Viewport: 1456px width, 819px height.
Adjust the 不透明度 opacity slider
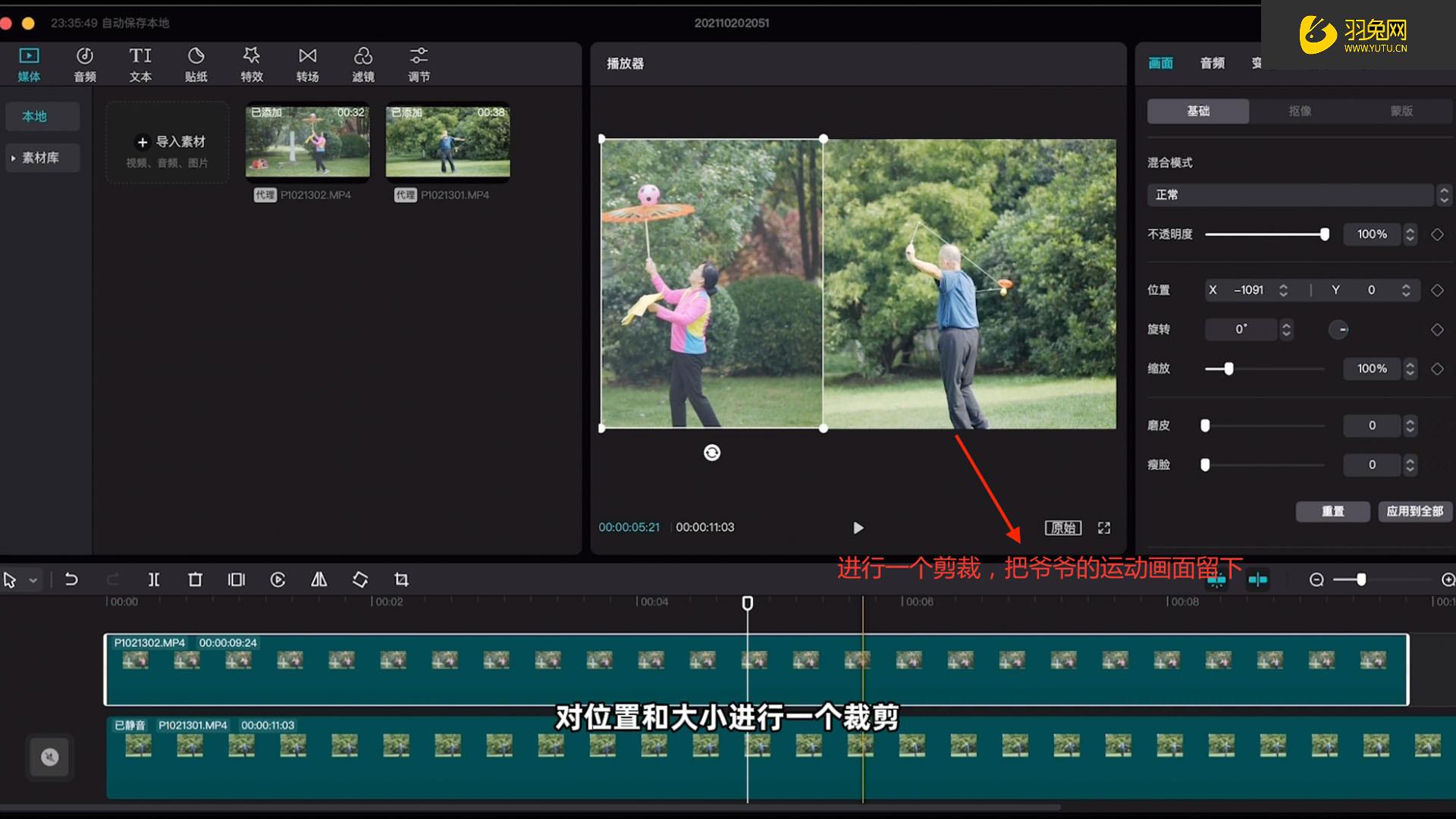point(1265,234)
